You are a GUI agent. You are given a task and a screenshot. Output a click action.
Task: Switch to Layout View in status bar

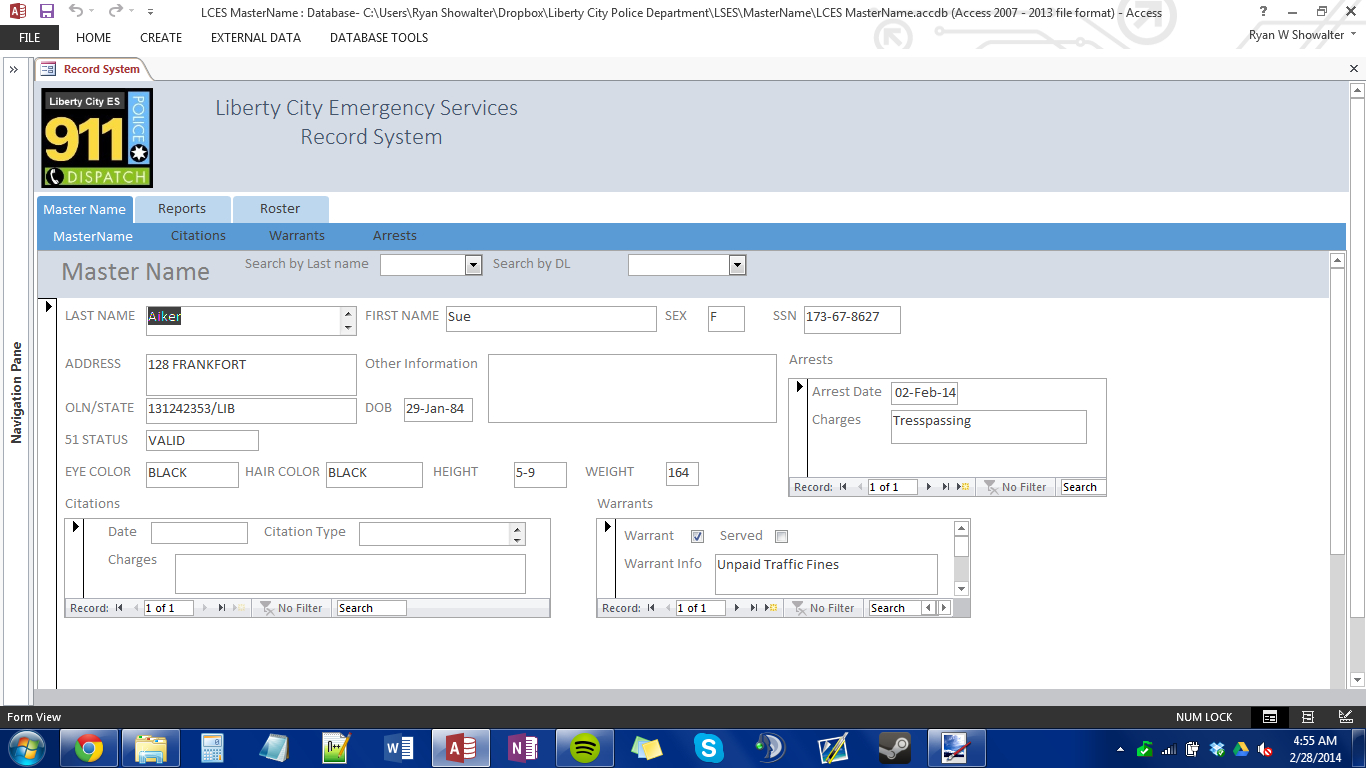pos(1308,717)
